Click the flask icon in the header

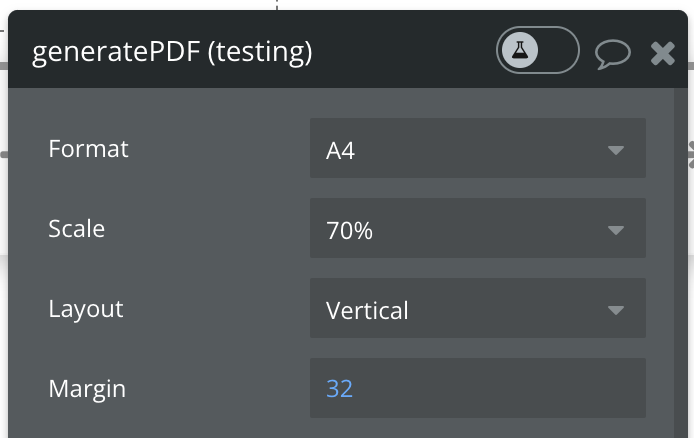pos(520,50)
